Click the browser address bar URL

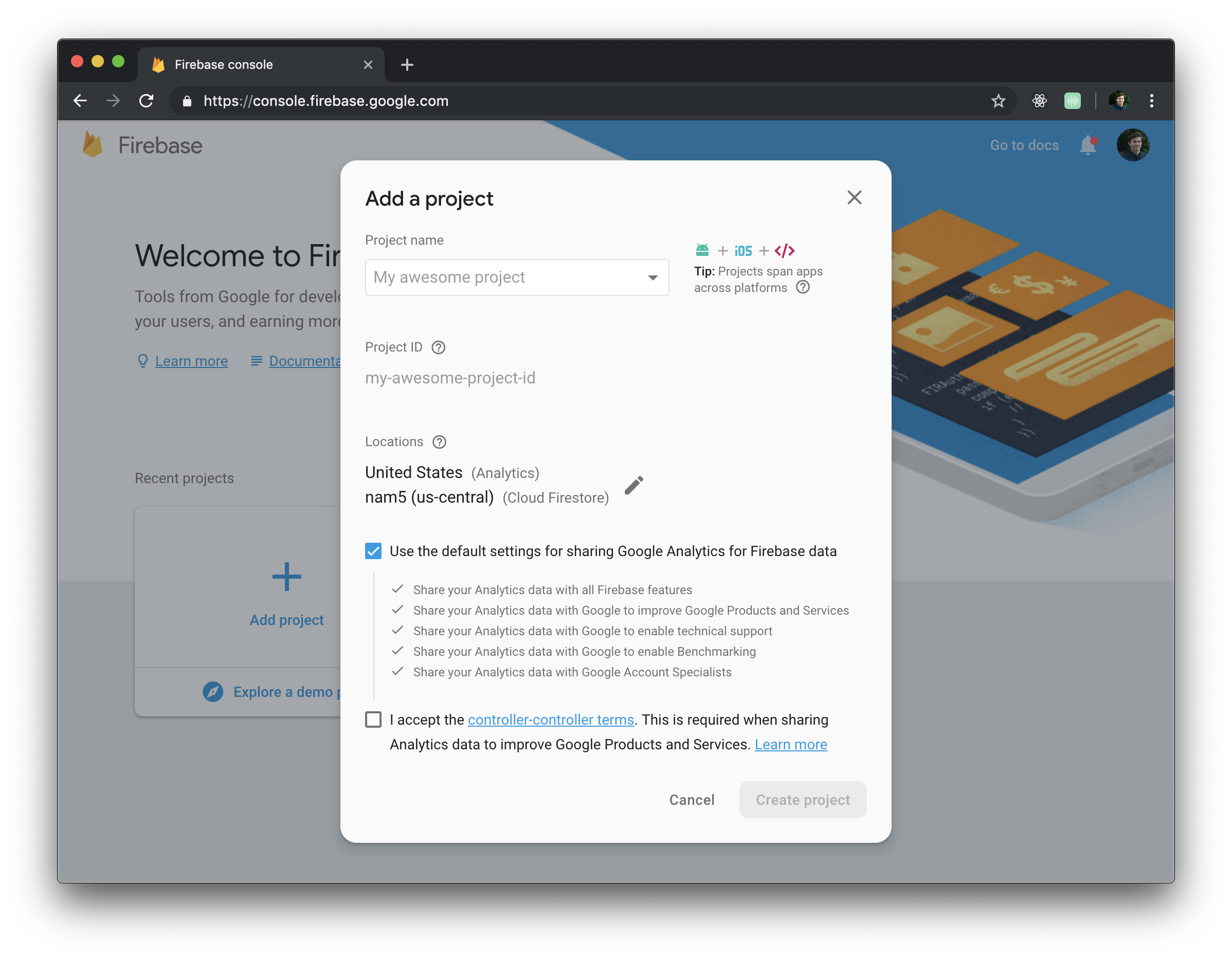point(326,101)
